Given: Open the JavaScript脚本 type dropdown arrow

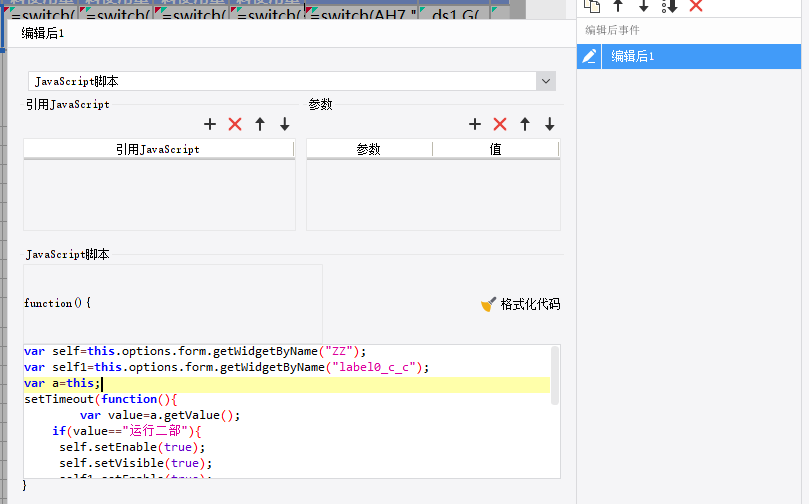Looking at the screenshot, I should coord(546,81).
